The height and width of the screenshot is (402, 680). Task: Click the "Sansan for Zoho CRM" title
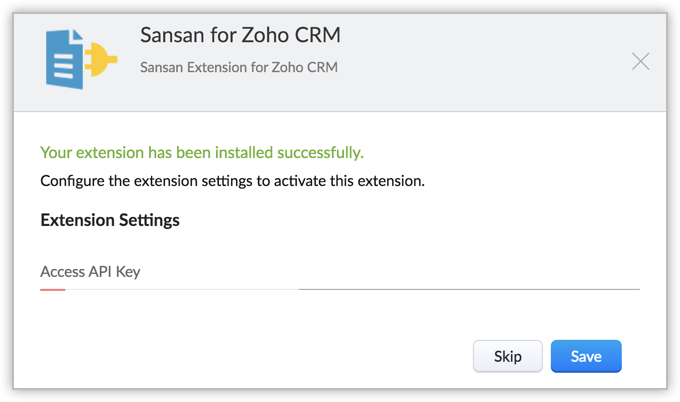click(x=240, y=36)
